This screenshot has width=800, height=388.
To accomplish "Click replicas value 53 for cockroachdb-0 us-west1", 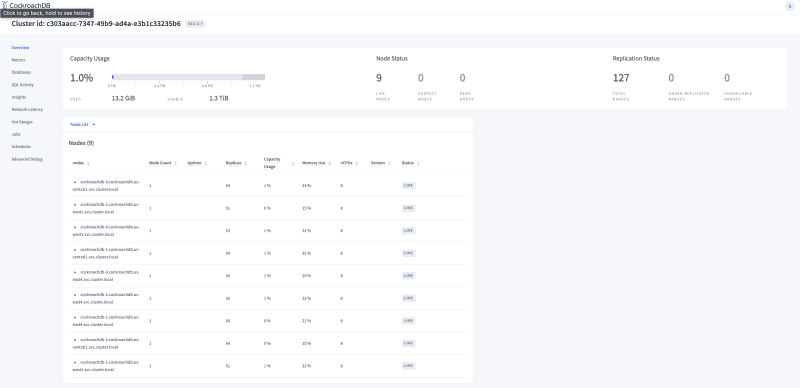I will pos(228,231).
